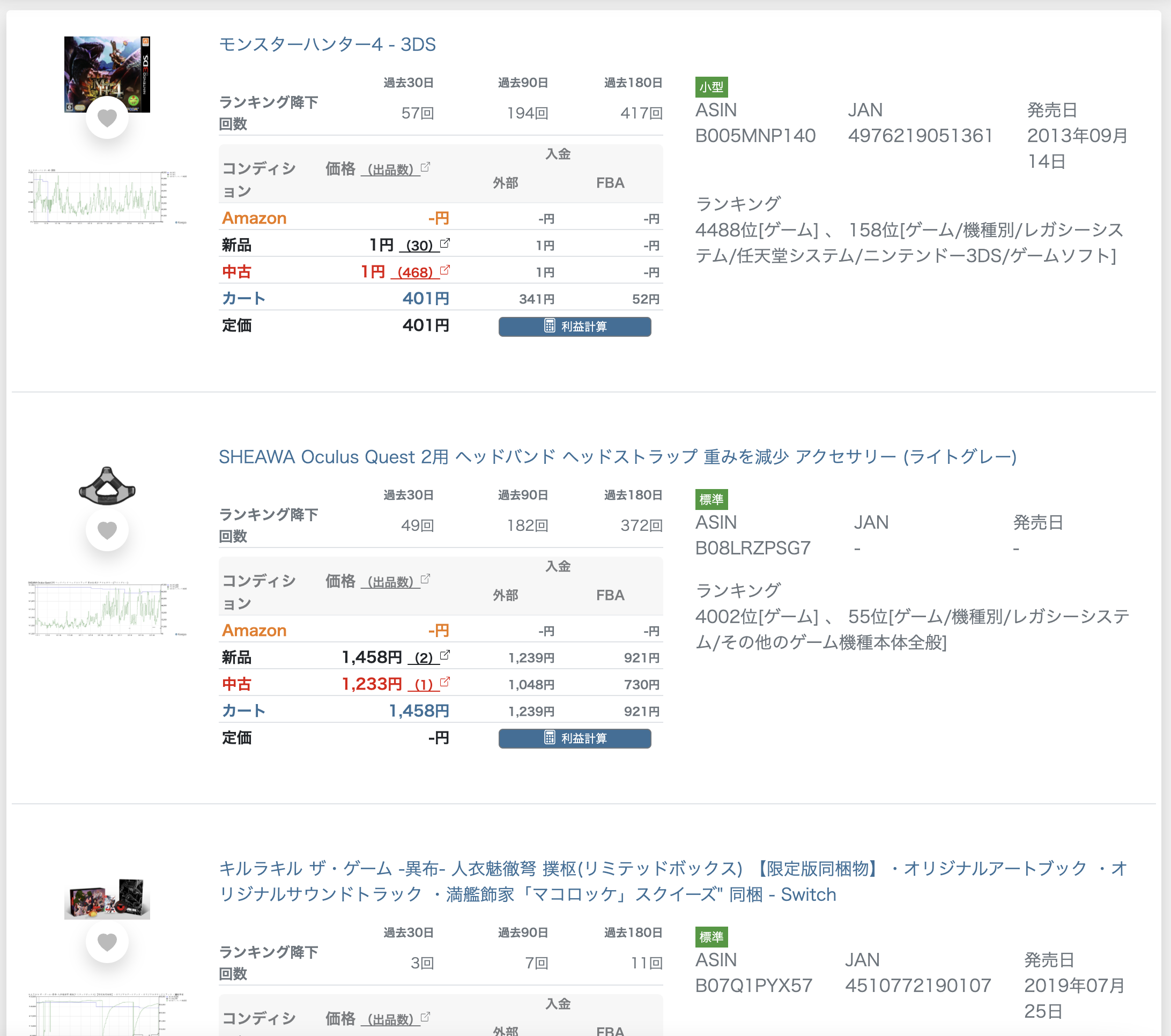Open external link icon beside 中古 (1) listings
The width and height of the screenshot is (1171, 1036).
pyautogui.click(x=444, y=683)
